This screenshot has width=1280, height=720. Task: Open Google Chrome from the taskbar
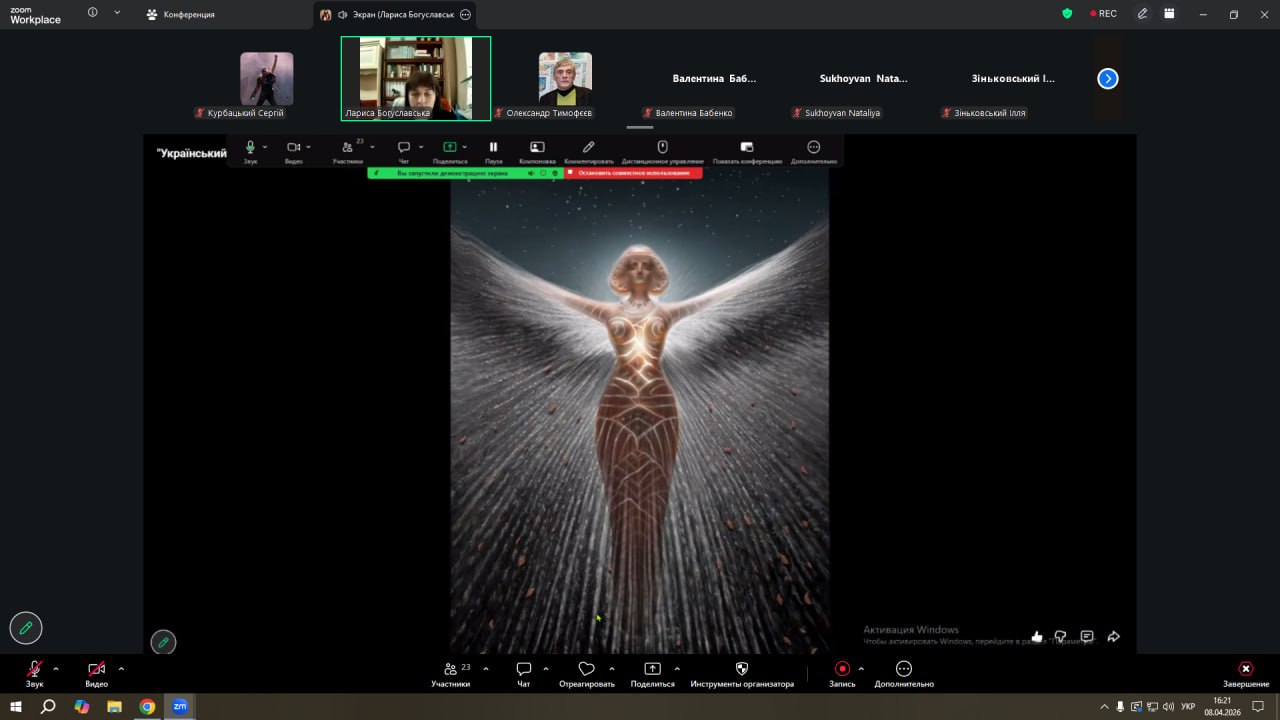click(147, 706)
